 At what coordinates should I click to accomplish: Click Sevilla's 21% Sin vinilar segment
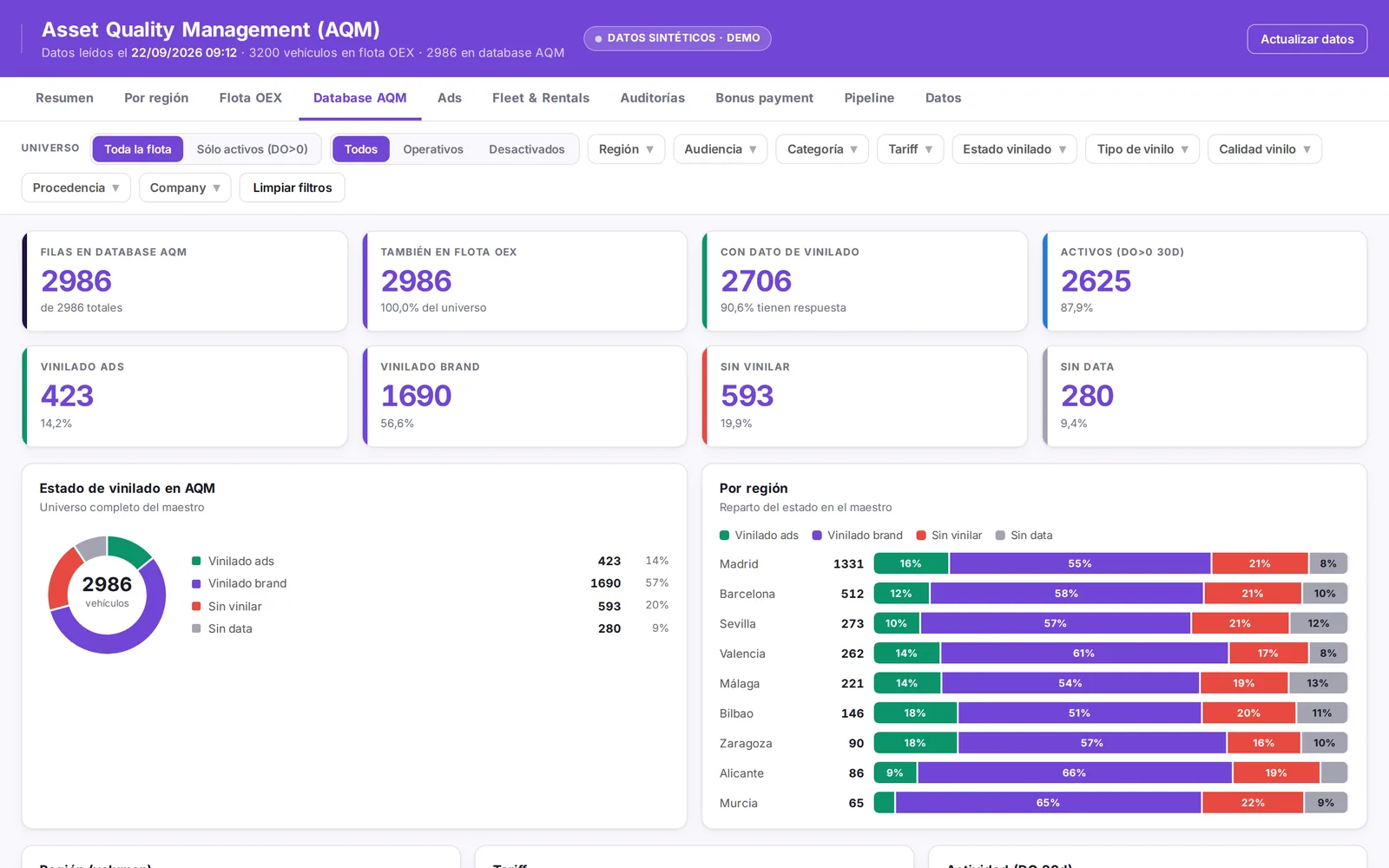coord(1240,623)
